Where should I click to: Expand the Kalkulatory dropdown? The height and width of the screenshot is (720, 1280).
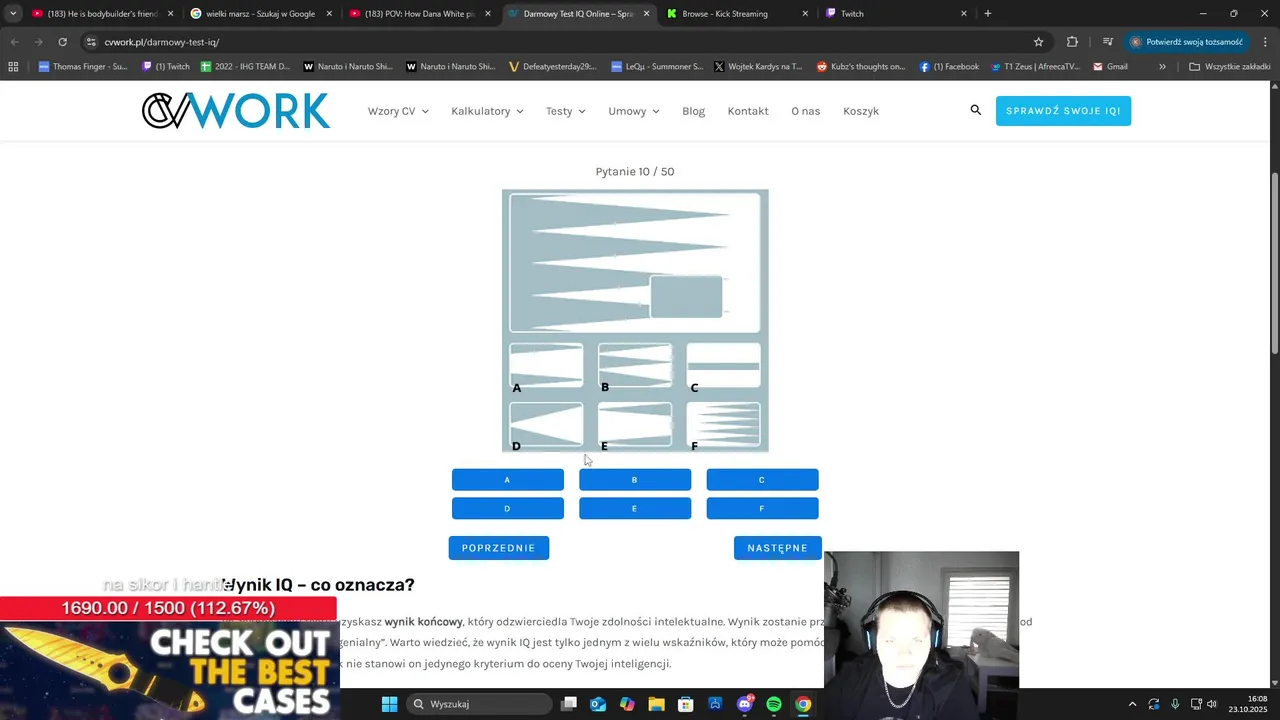click(x=487, y=111)
